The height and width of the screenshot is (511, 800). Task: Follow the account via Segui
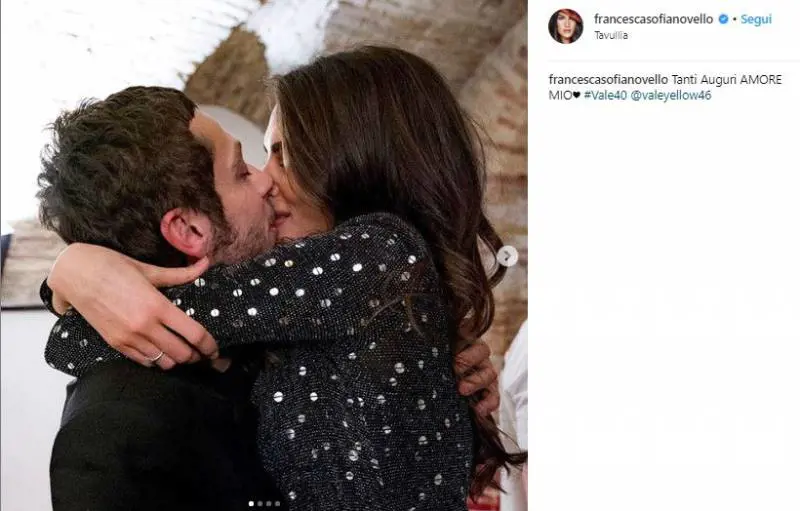756,19
